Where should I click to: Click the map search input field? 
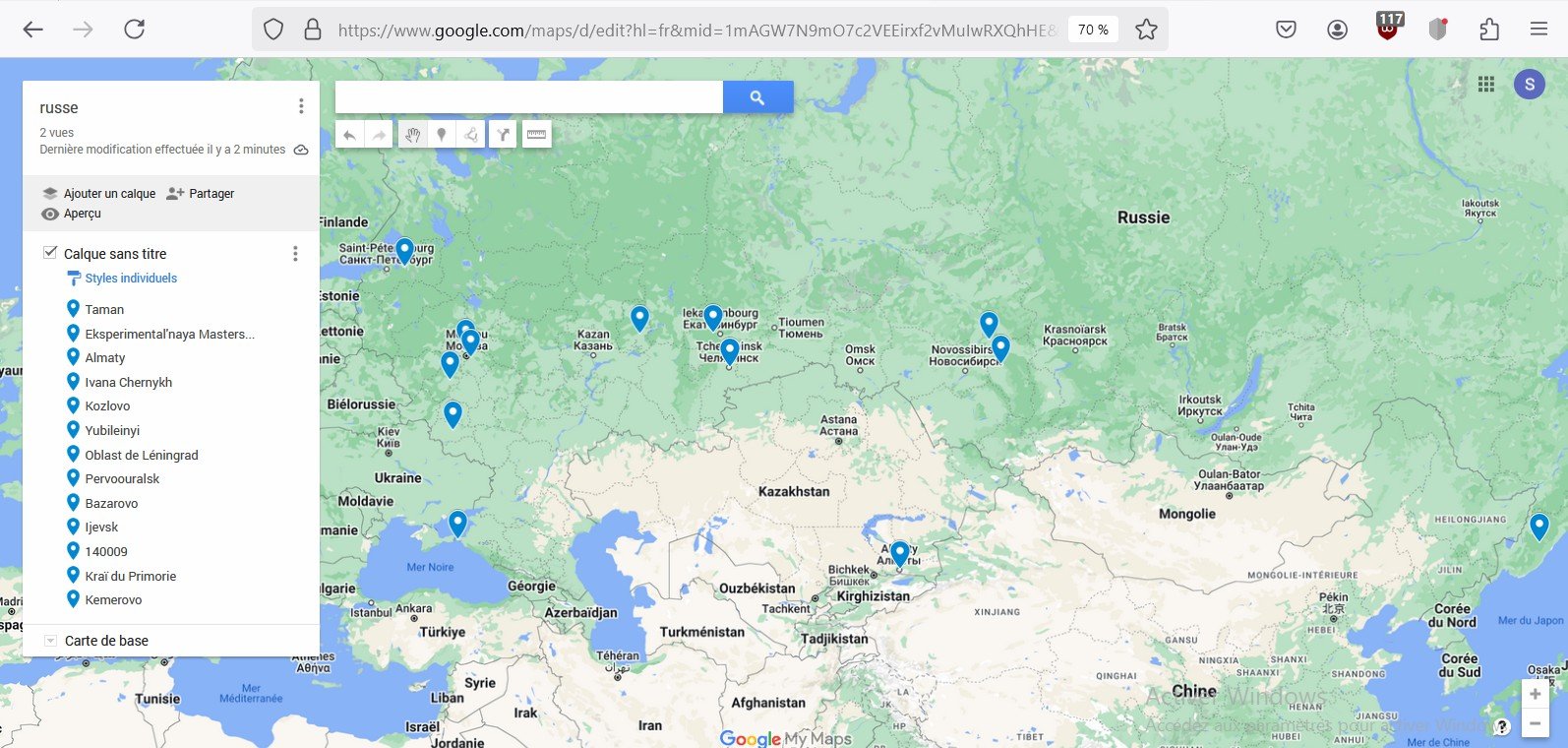tap(529, 97)
